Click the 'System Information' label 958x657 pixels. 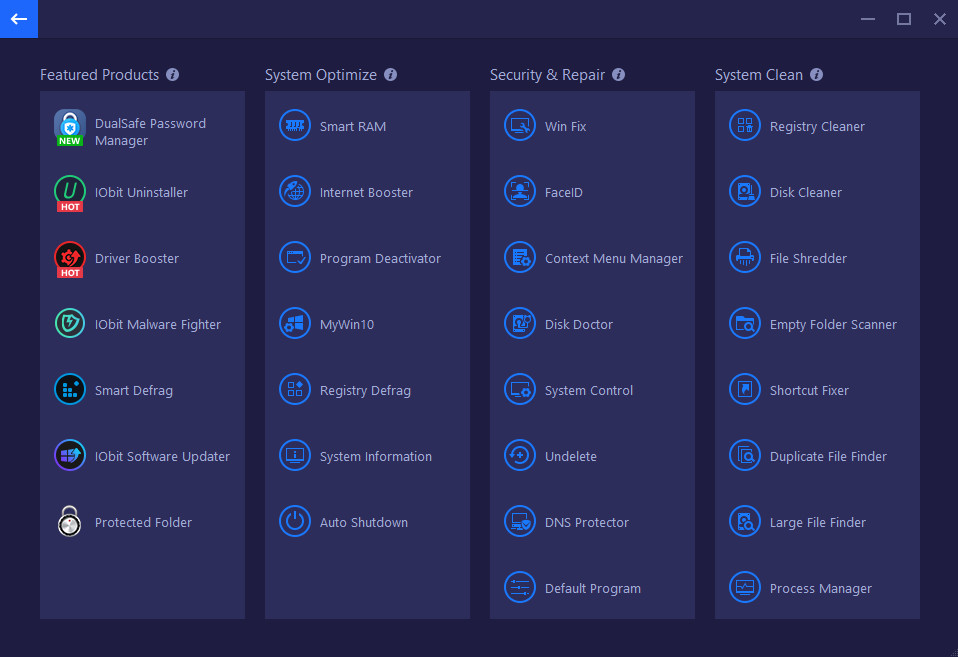(x=375, y=457)
